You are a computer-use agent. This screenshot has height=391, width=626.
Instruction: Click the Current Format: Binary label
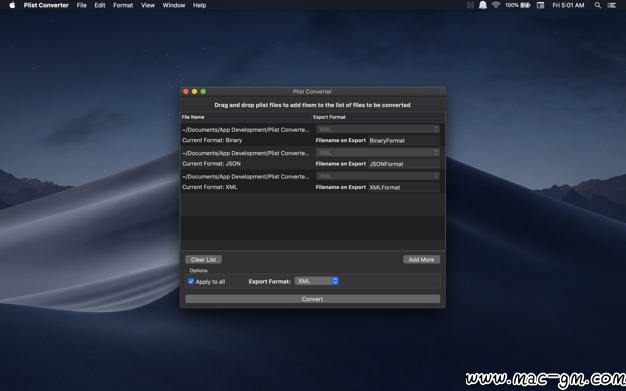212,140
